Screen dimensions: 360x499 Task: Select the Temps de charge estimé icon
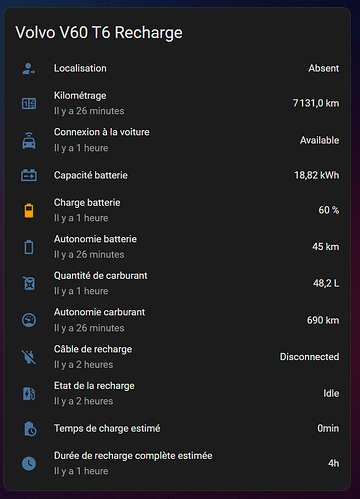[30, 429]
